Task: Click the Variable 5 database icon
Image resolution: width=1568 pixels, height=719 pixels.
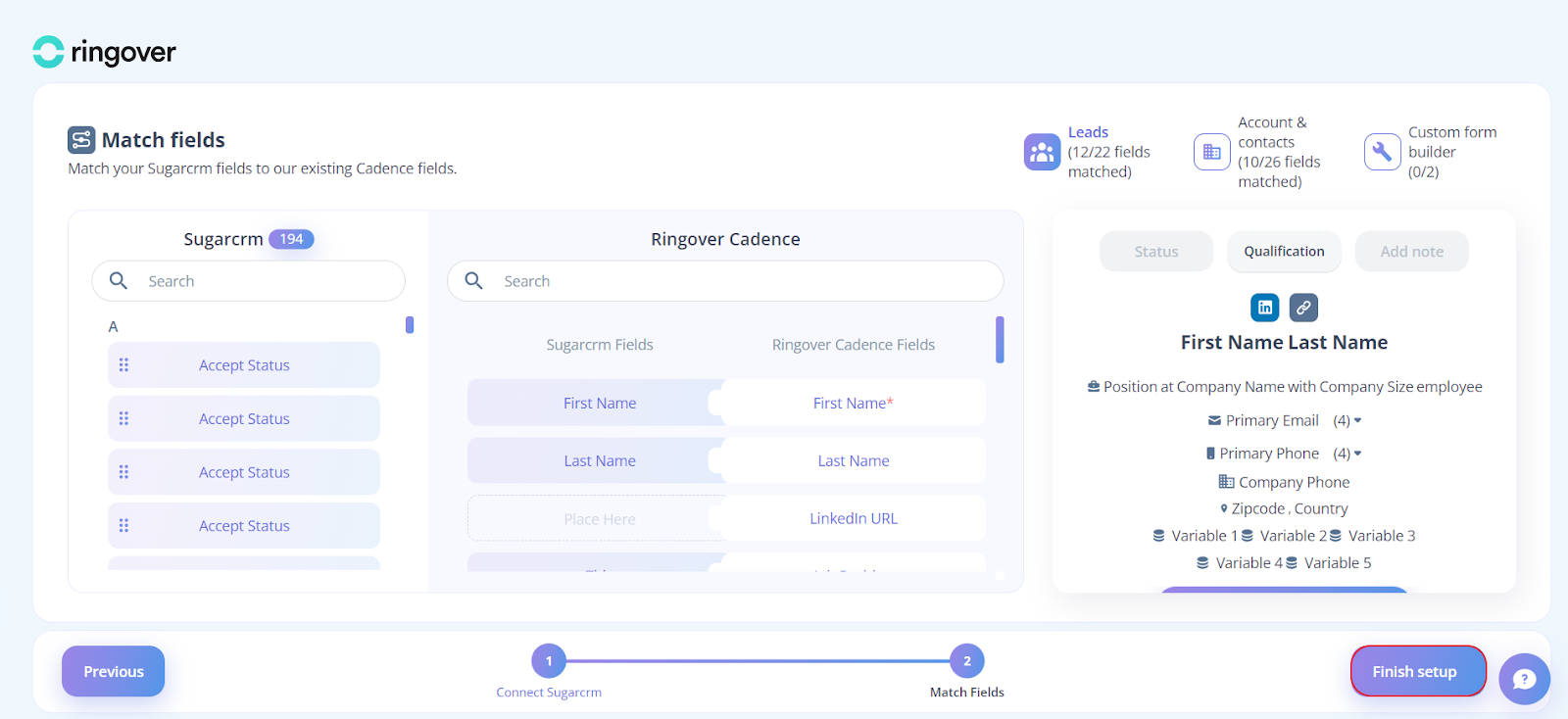Action: [x=1292, y=563]
